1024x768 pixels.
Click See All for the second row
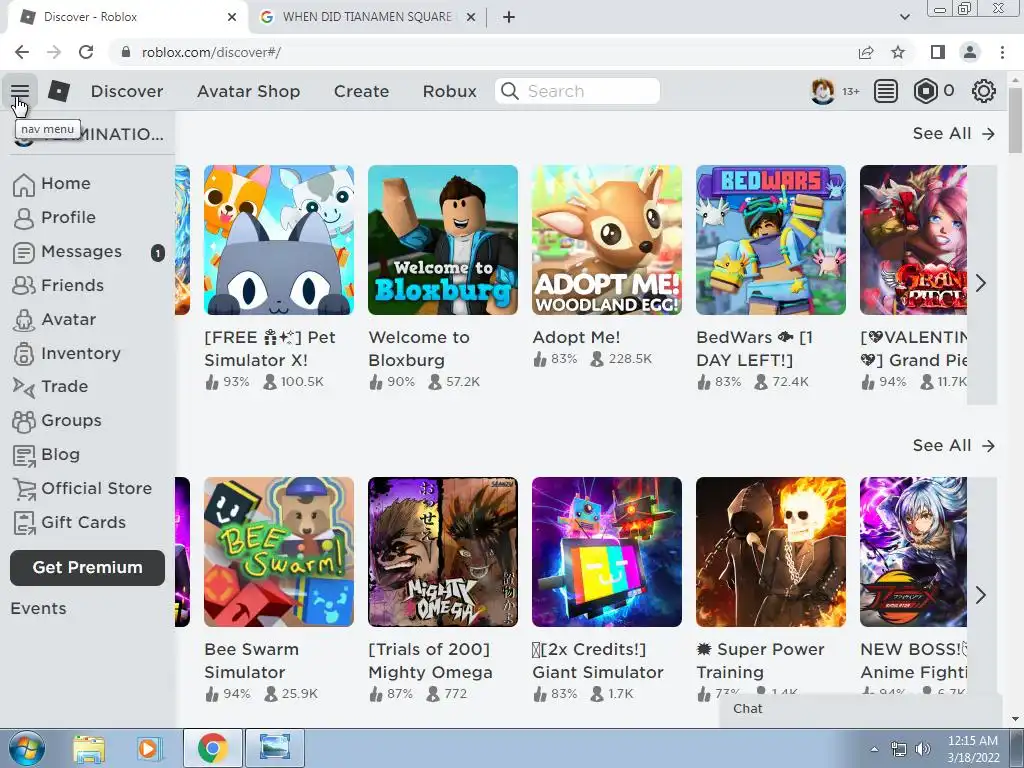click(x=953, y=445)
